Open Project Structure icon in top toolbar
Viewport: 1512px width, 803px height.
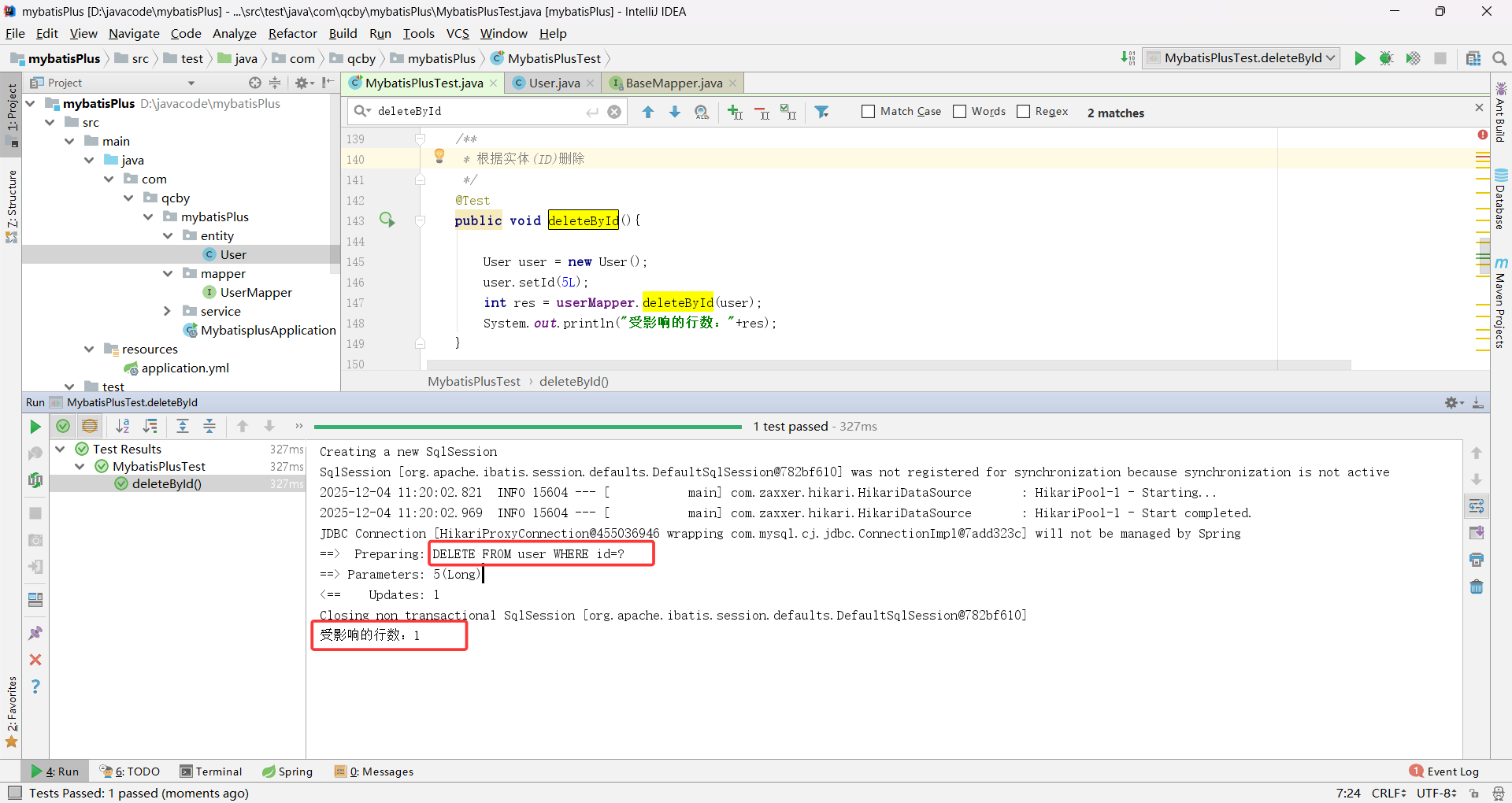[x=1473, y=58]
